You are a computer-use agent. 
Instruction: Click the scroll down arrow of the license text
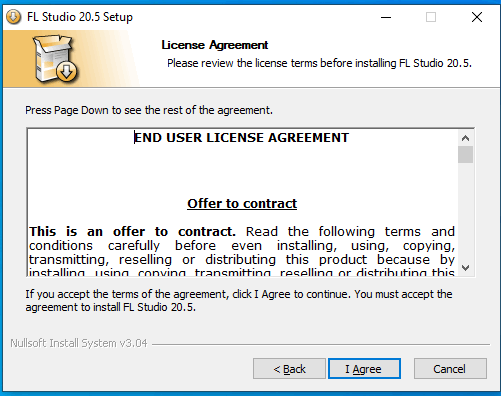click(x=465, y=268)
